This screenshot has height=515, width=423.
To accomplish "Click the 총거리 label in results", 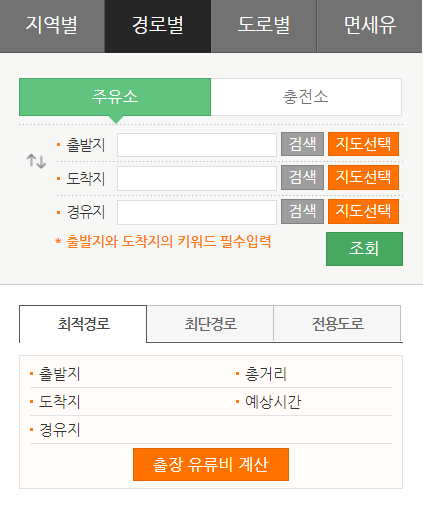I will (x=266, y=374).
